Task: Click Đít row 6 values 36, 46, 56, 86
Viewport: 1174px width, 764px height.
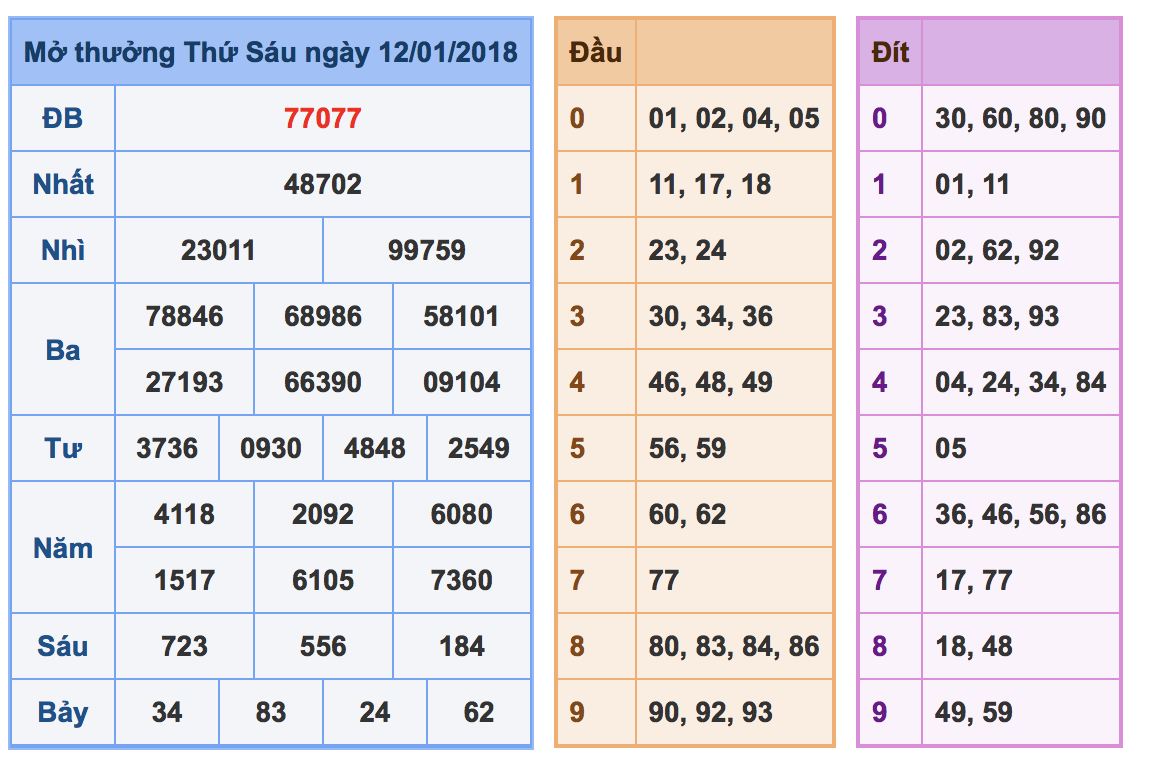Action: click(x=1021, y=514)
